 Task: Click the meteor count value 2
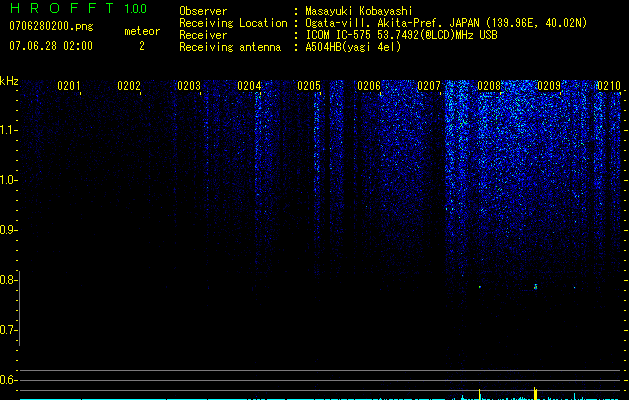click(x=142, y=46)
